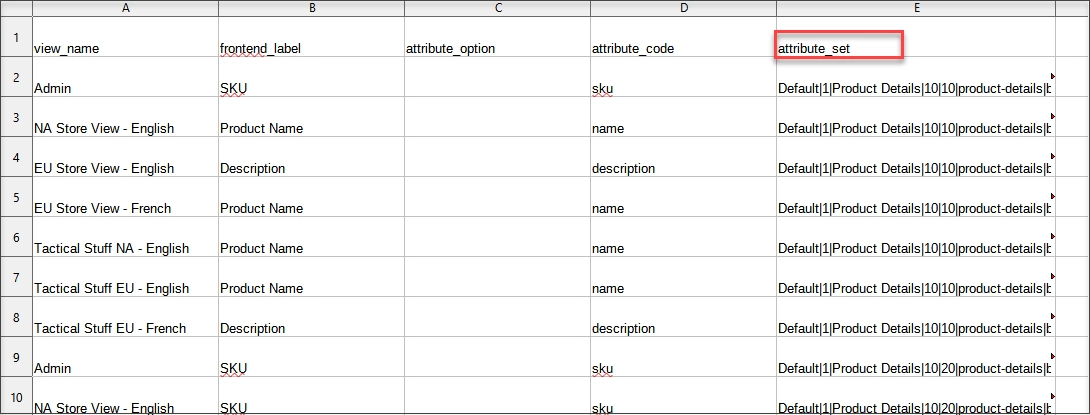Click the attribute_code header cell
The image size is (1090, 415).
[684, 37]
